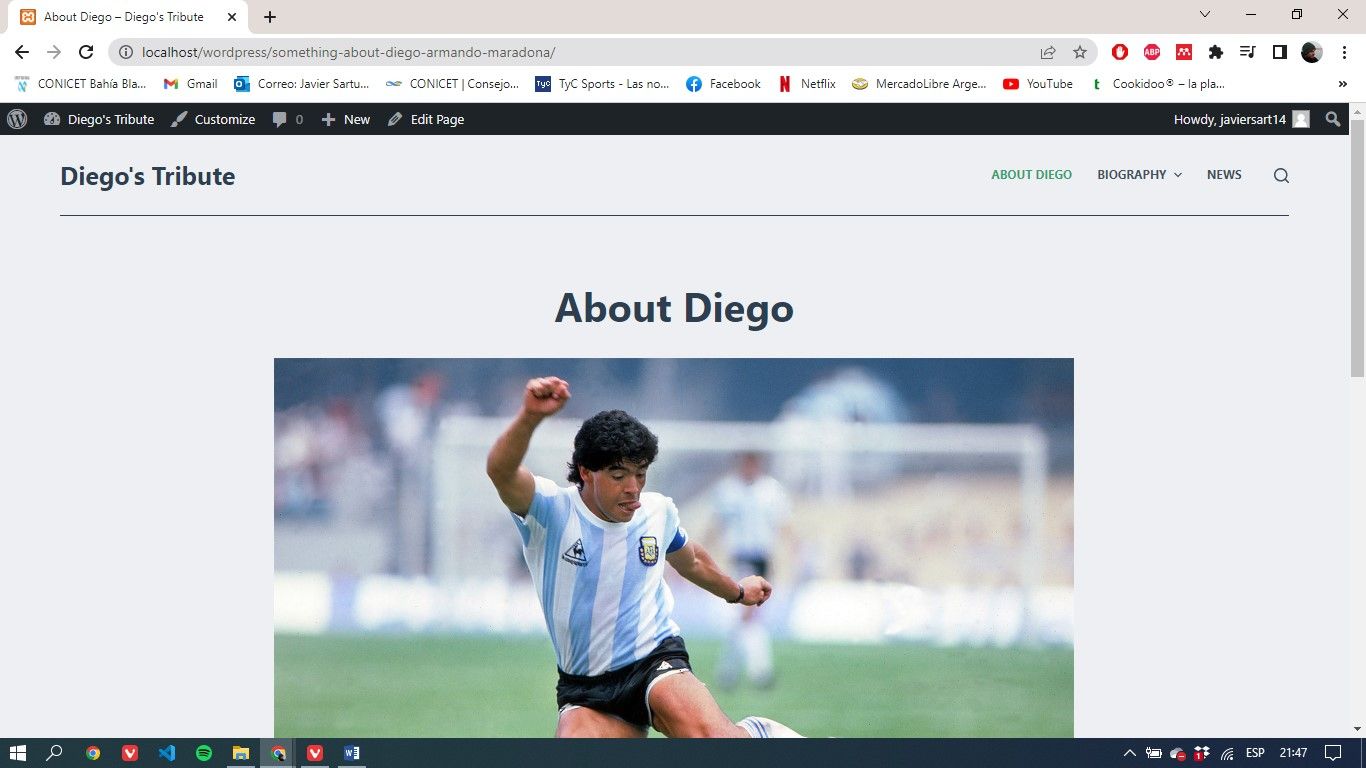Viewport: 1366px width, 768px height.
Task: Open the Chrome extensions puzzle icon
Action: (1216, 52)
